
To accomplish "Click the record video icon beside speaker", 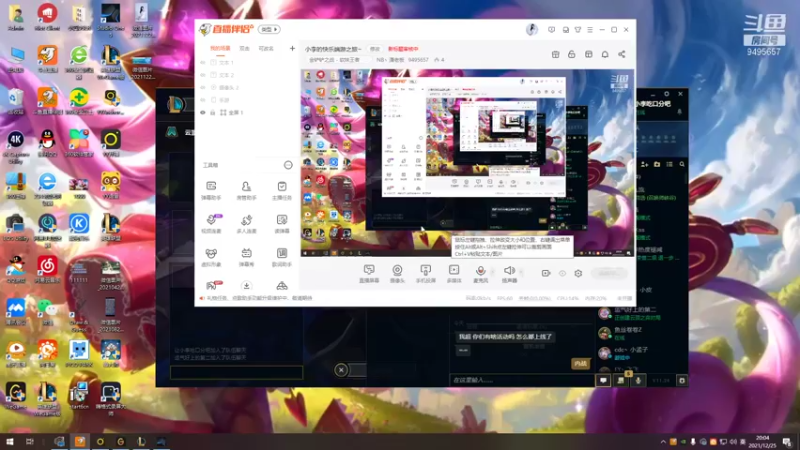I will [x=545, y=273].
